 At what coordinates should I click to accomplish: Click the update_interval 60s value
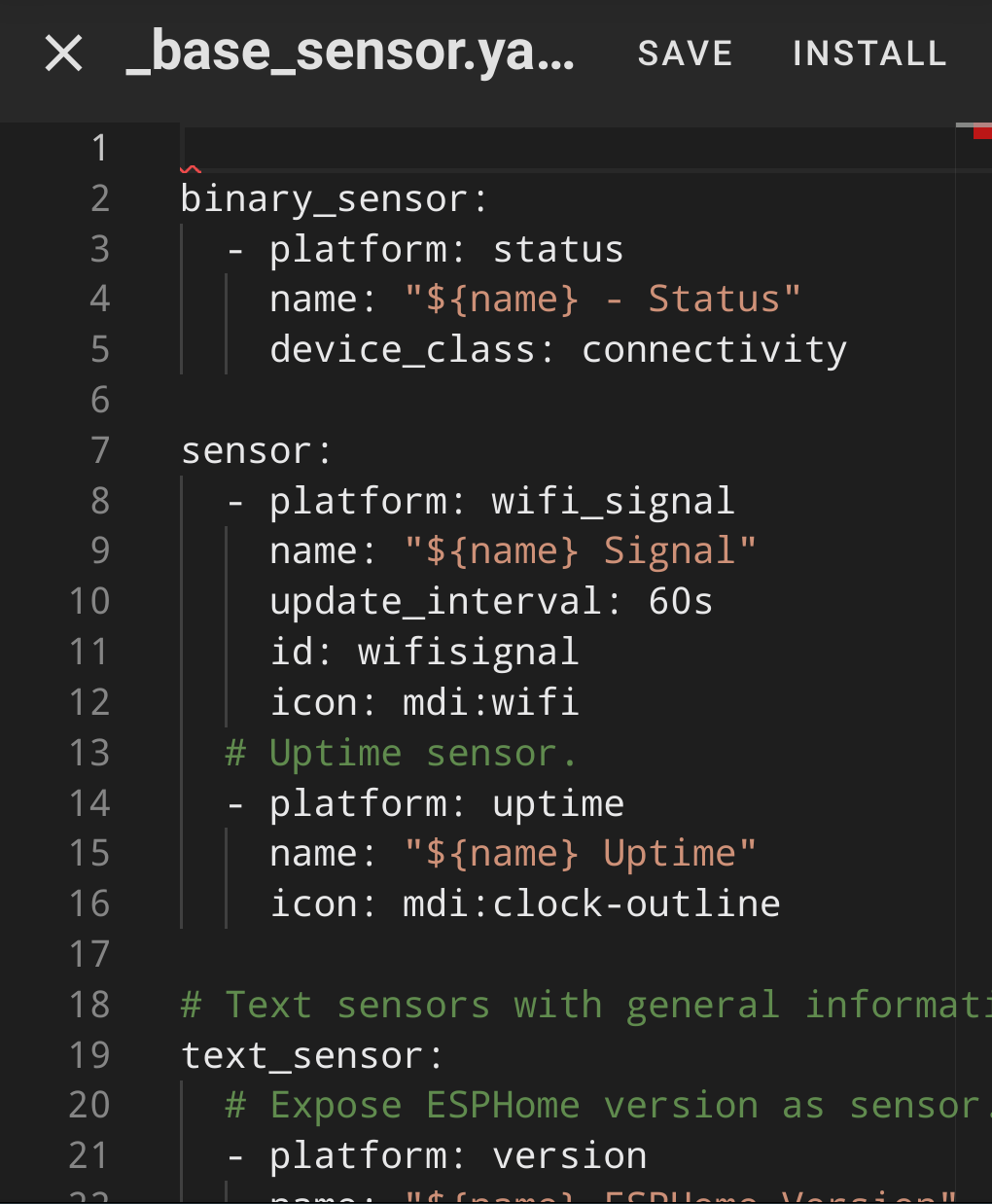tap(680, 601)
